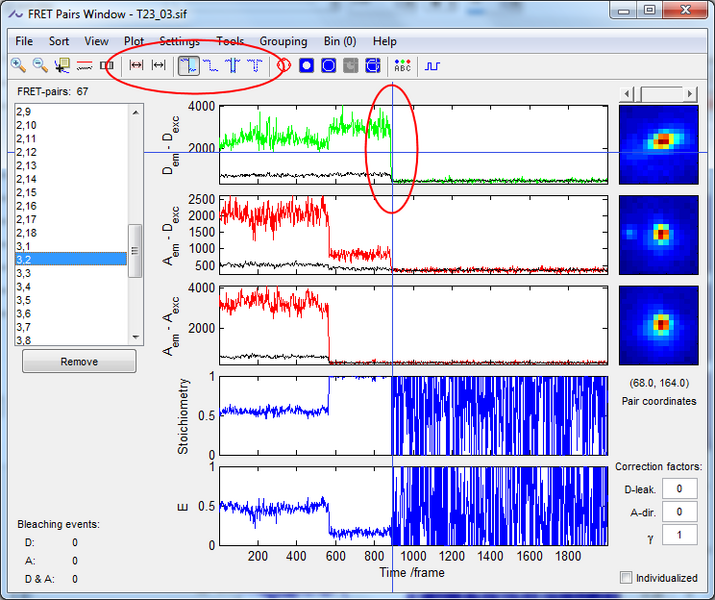Click the first blue circle ROI icon
This screenshot has width=715, height=600.
[x=307, y=65]
